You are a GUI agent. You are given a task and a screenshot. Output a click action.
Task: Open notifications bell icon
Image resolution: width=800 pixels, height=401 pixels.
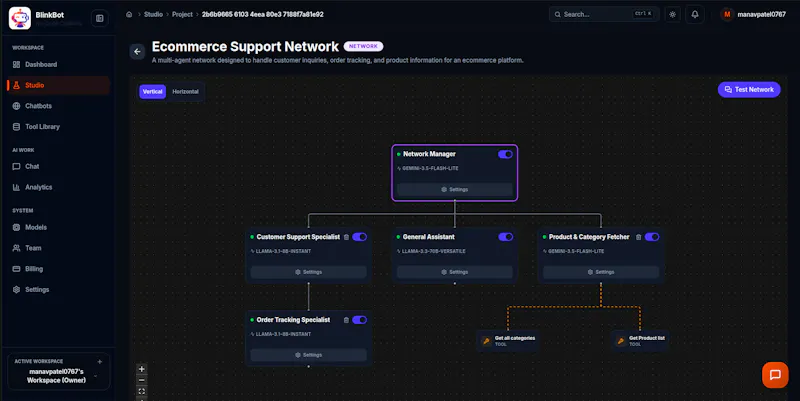695,14
